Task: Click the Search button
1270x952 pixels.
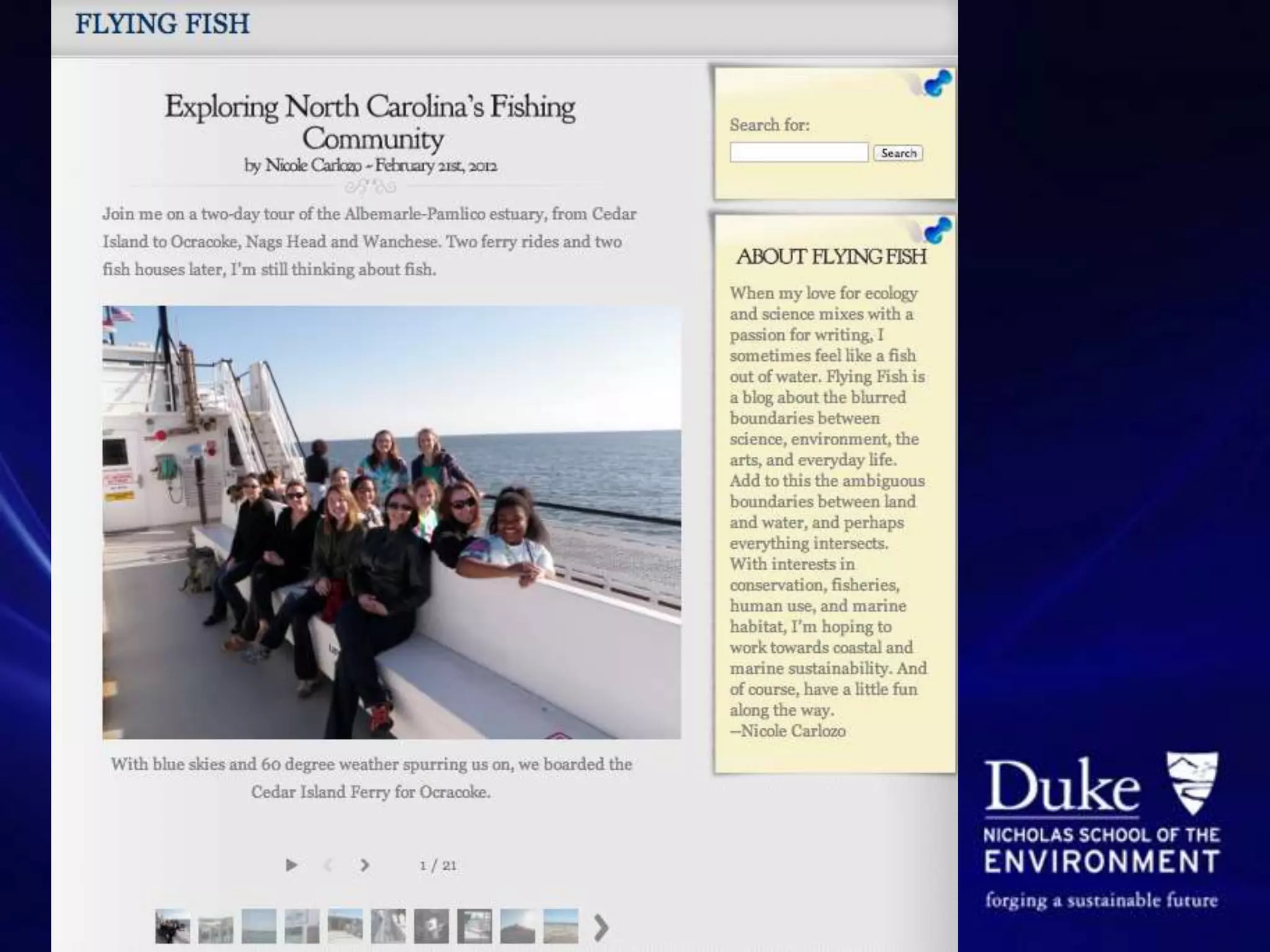Action: click(x=898, y=153)
